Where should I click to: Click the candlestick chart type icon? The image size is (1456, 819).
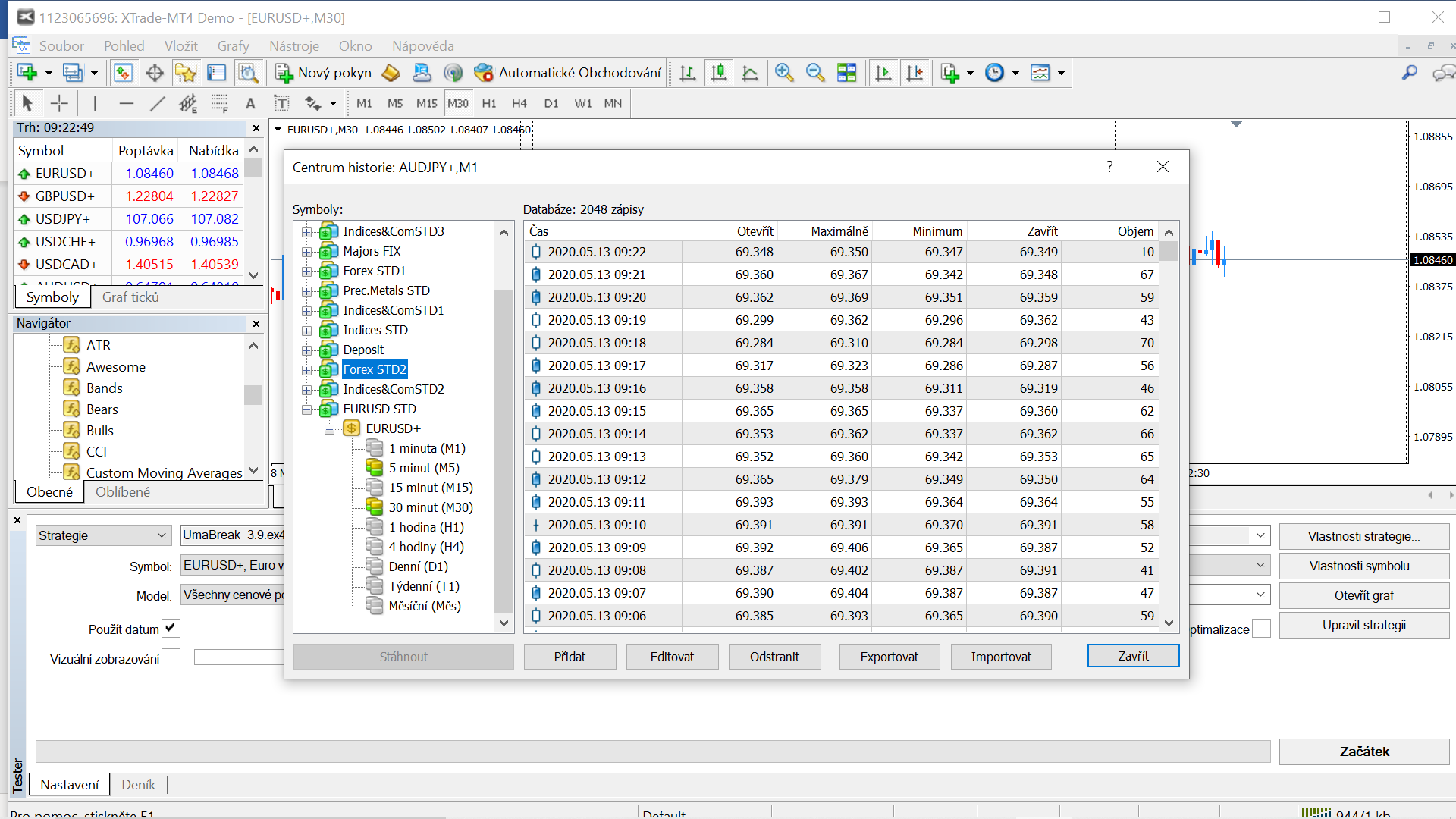719,73
